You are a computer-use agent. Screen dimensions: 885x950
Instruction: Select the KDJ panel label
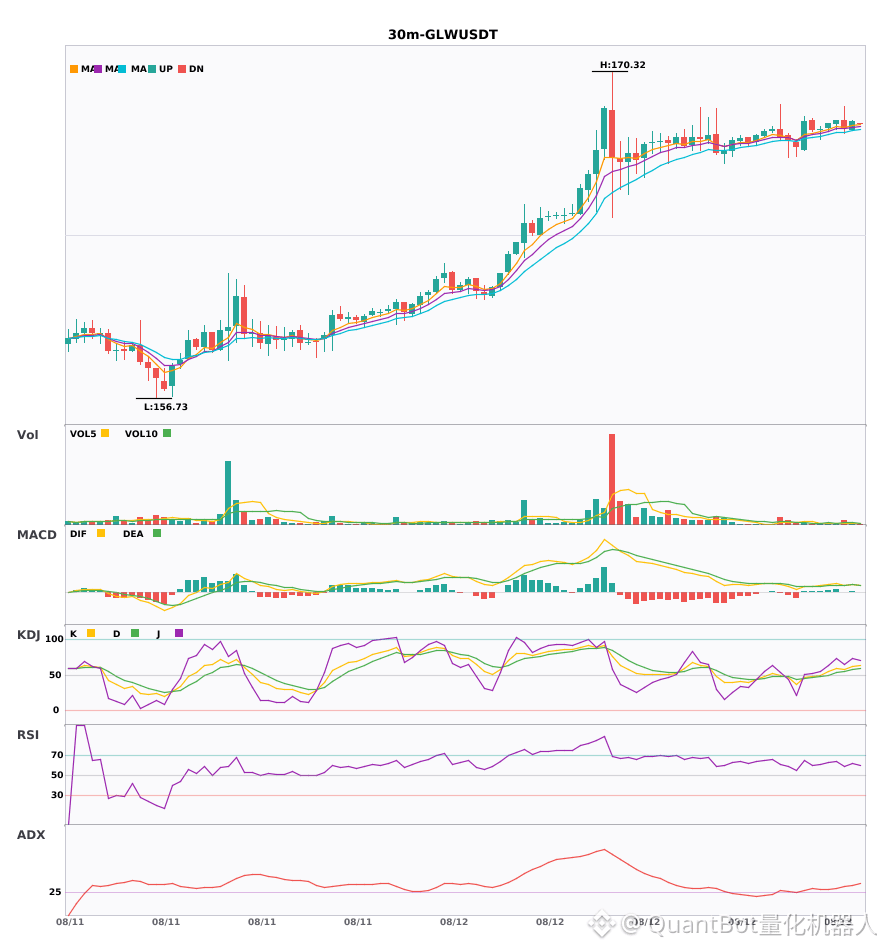28,635
